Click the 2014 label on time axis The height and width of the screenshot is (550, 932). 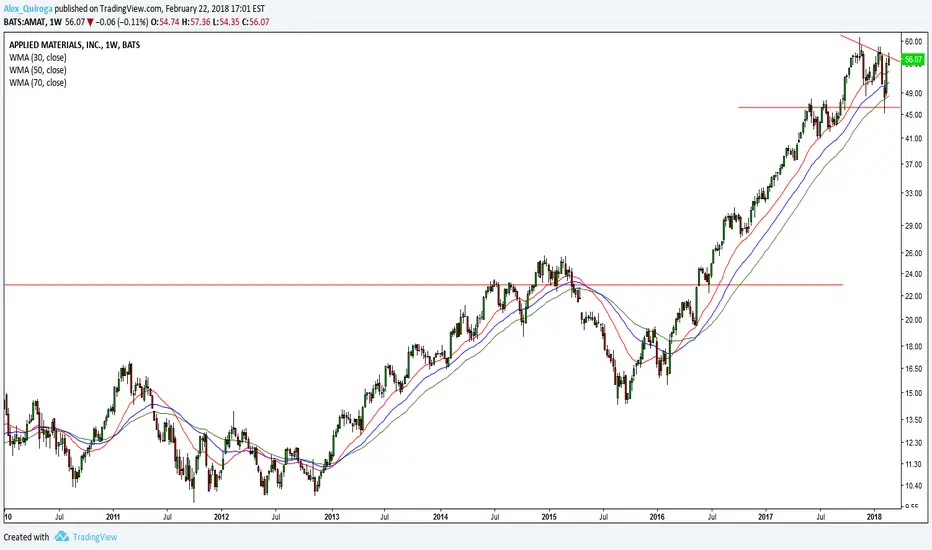click(x=440, y=517)
